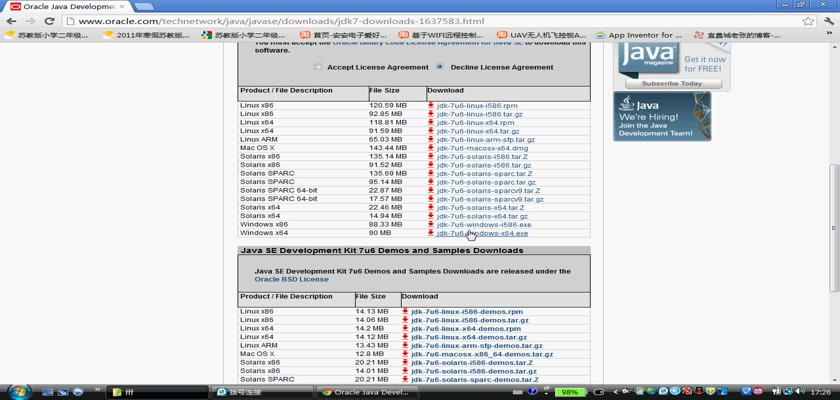The height and width of the screenshot is (400, 840).
Task: Click the scrollbar down arrow
Action: (834, 380)
